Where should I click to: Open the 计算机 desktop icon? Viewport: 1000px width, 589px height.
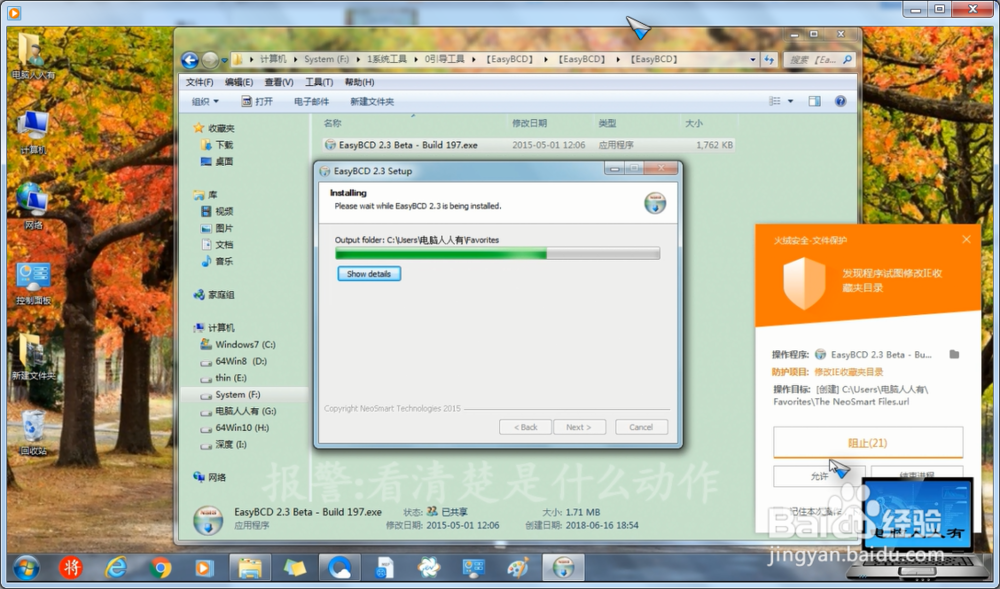coord(33,133)
